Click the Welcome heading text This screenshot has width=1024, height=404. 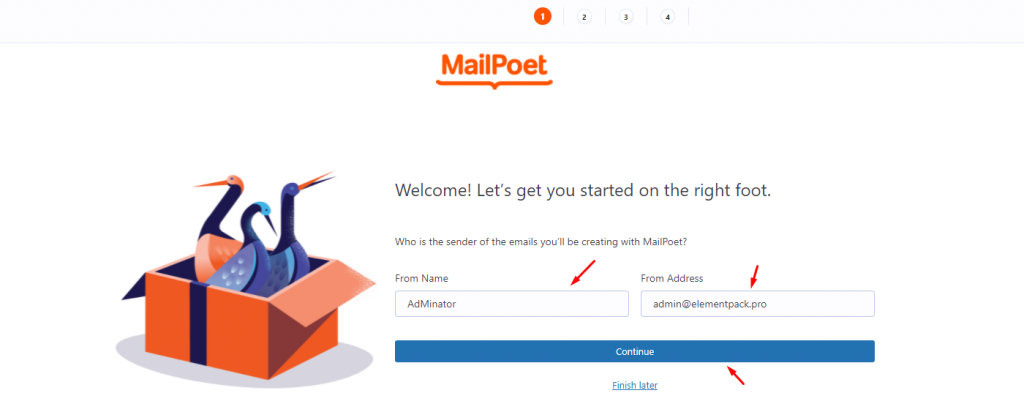[583, 190]
